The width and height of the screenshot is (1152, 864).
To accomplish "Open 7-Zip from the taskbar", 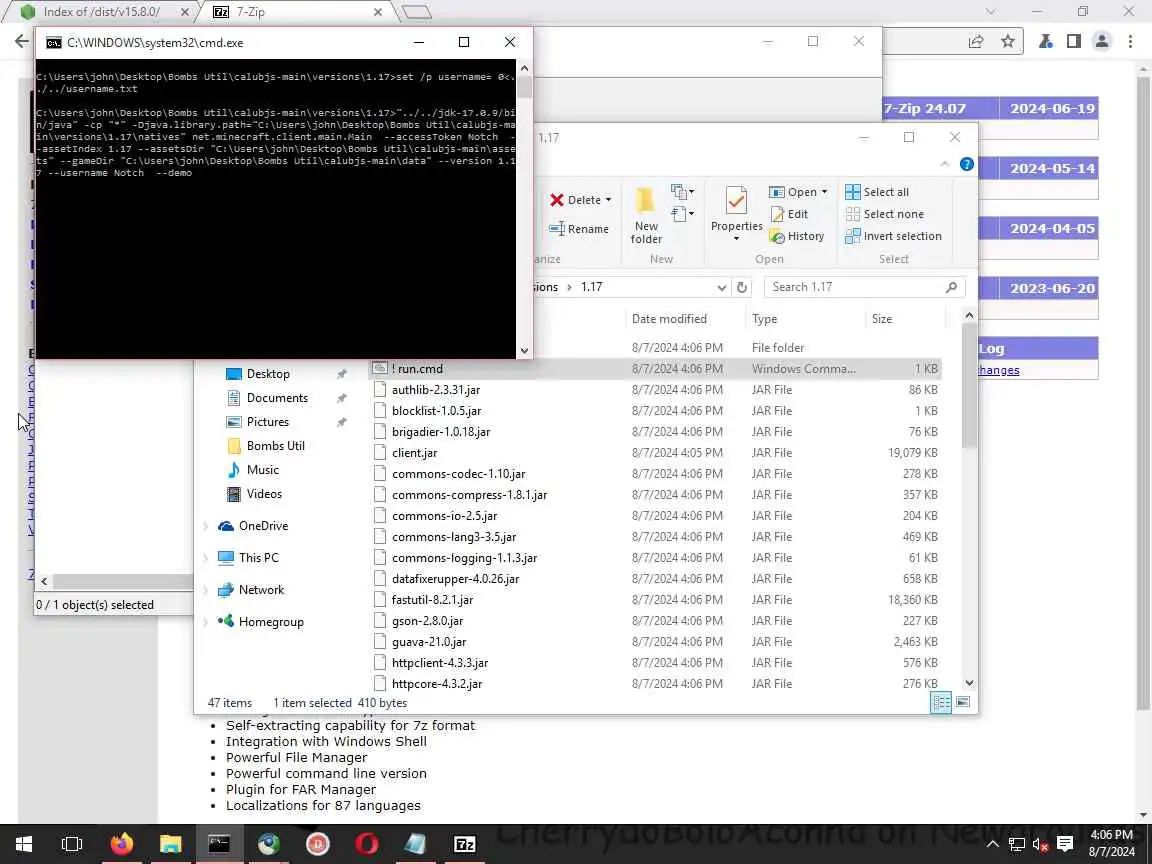I will click(464, 844).
